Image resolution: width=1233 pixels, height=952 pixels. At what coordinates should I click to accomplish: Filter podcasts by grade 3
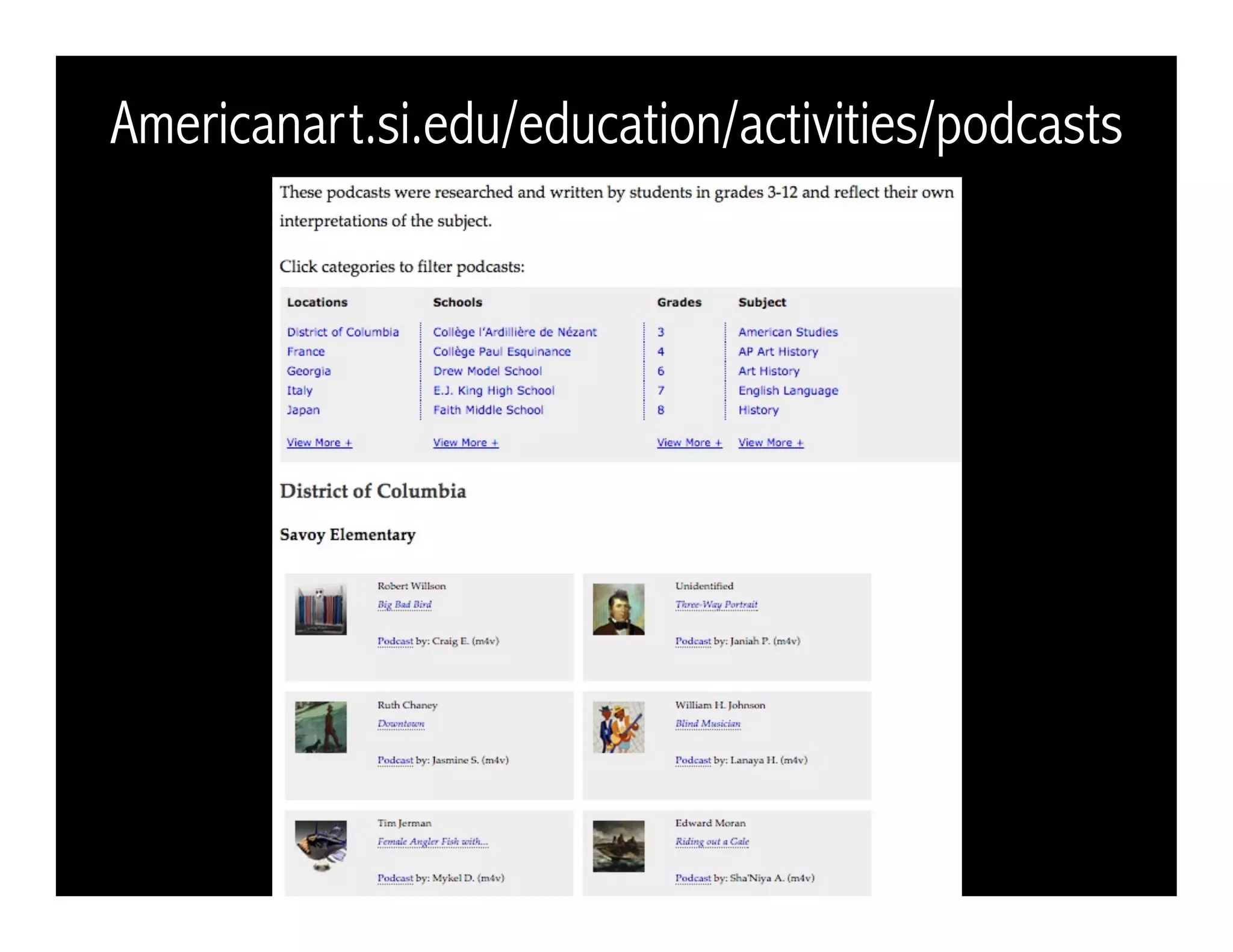pyautogui.click(x=660, y=332)
